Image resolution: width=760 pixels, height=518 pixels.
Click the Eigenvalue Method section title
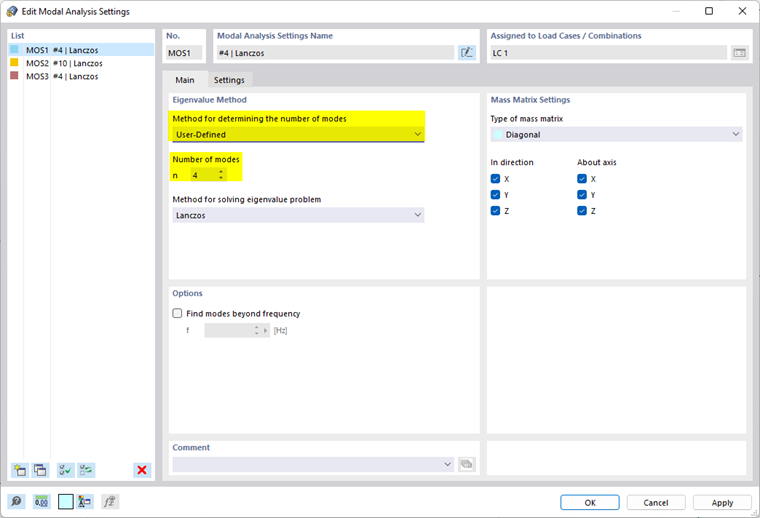coord(209,100)
